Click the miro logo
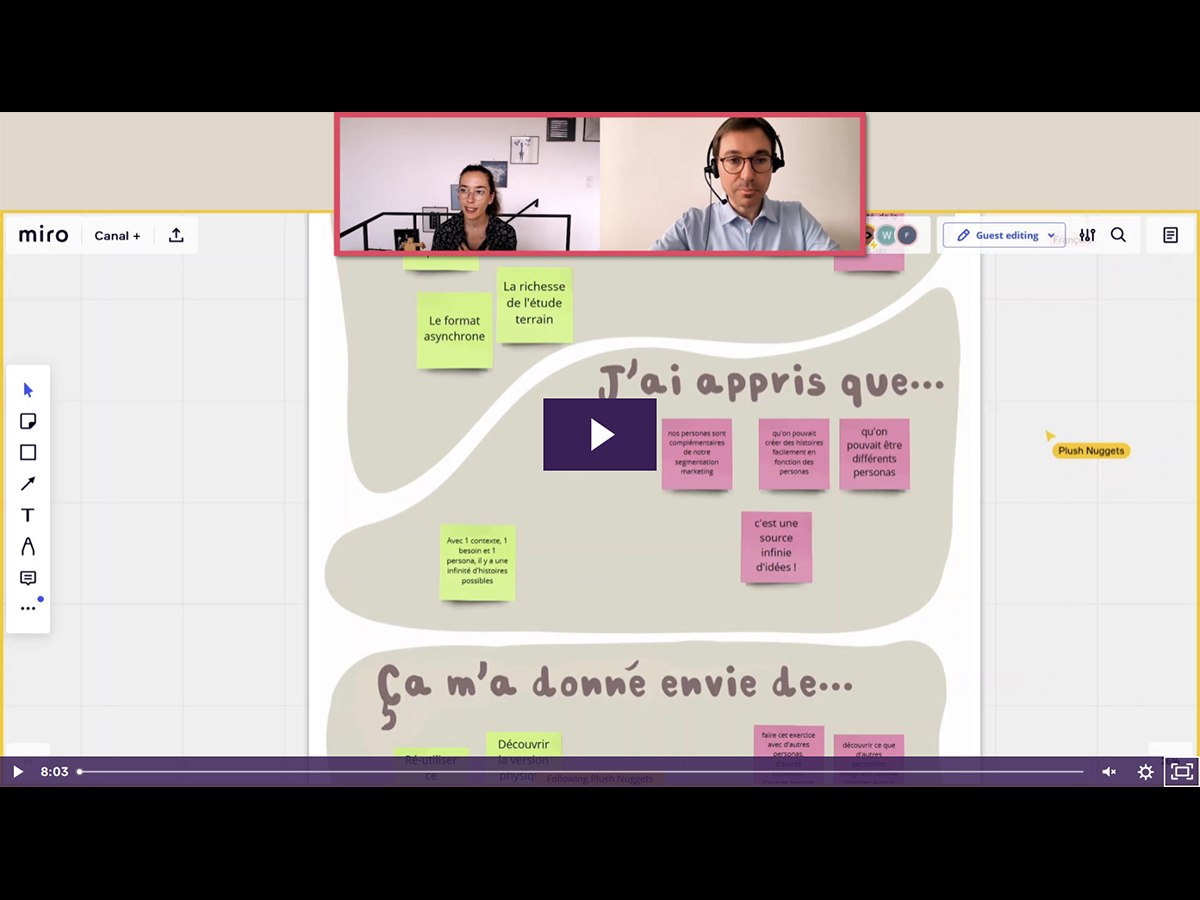The height and width of the screenshot is (900, 1200). tap(44, 235)
